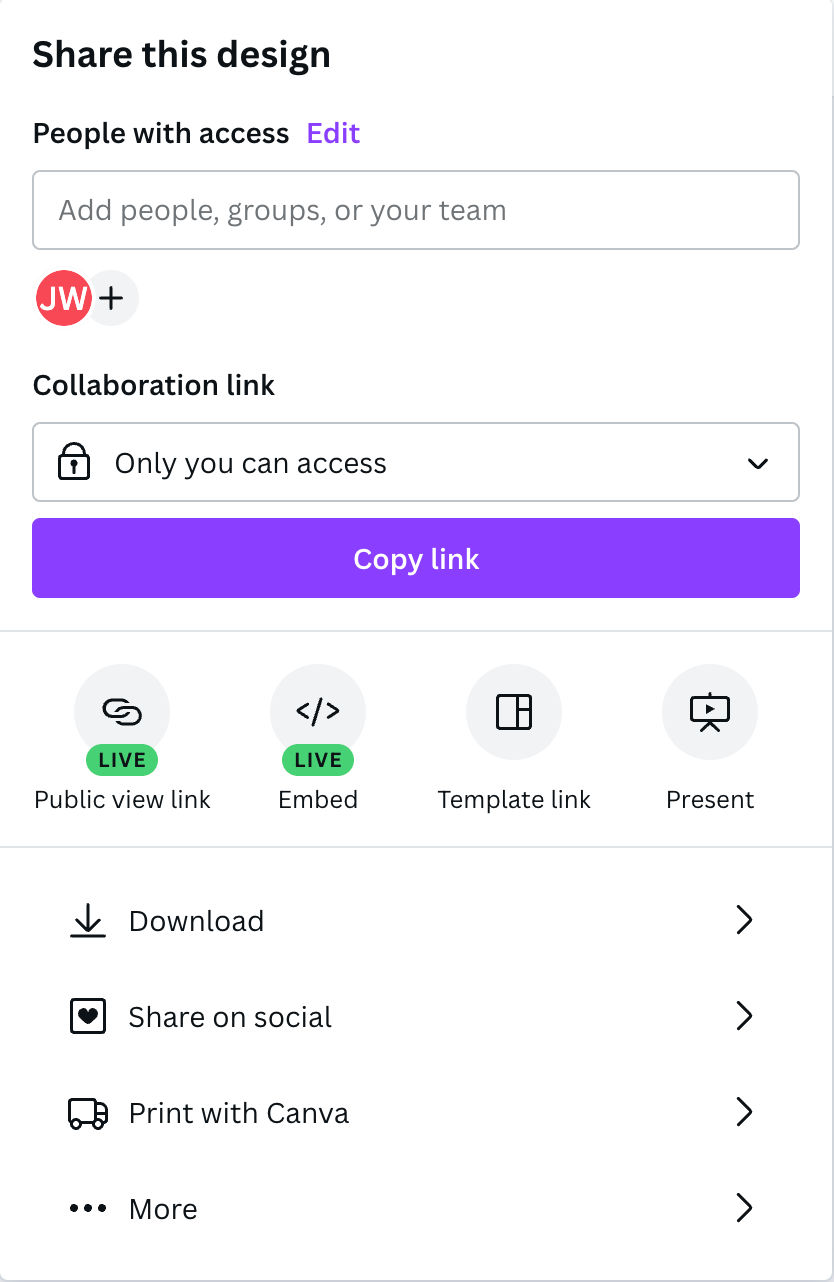Open Print with Canva options
This screenshot has height=1282, width=834.
tap(744, 1112)
